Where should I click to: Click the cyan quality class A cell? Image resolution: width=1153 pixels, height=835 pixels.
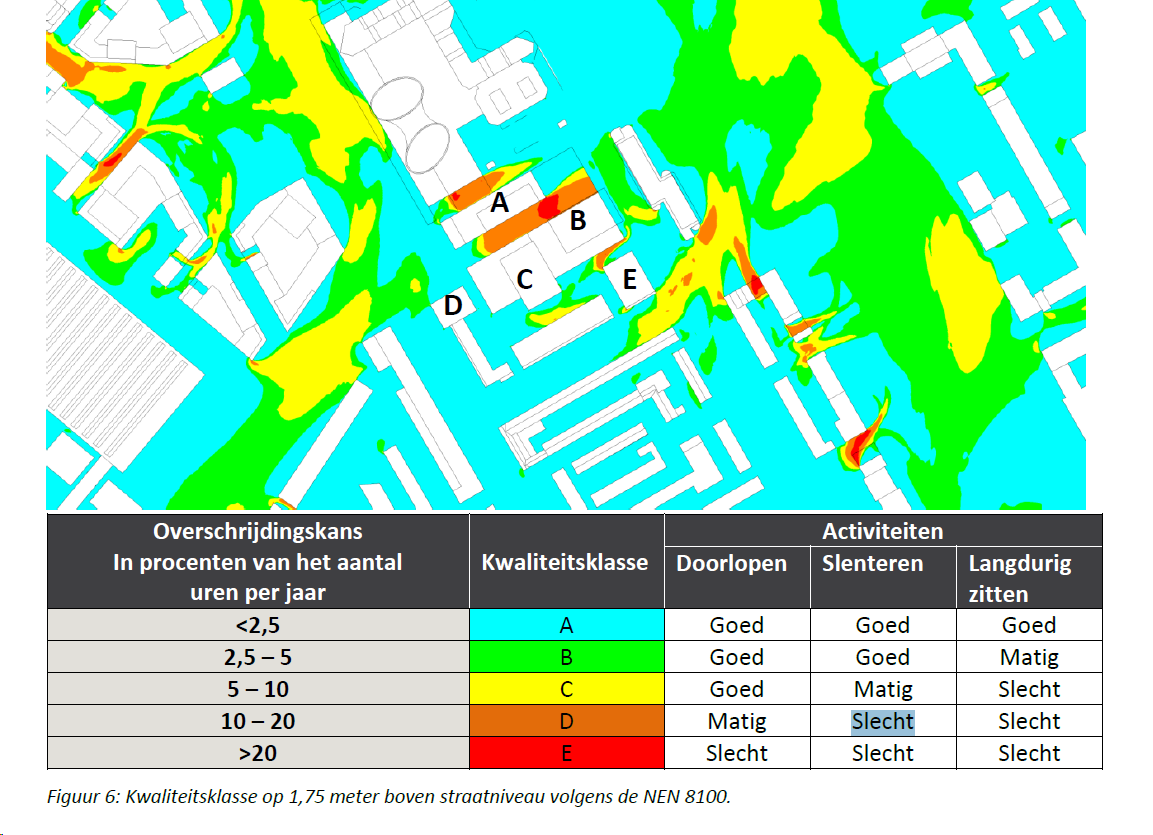click(x=566, y=625)
